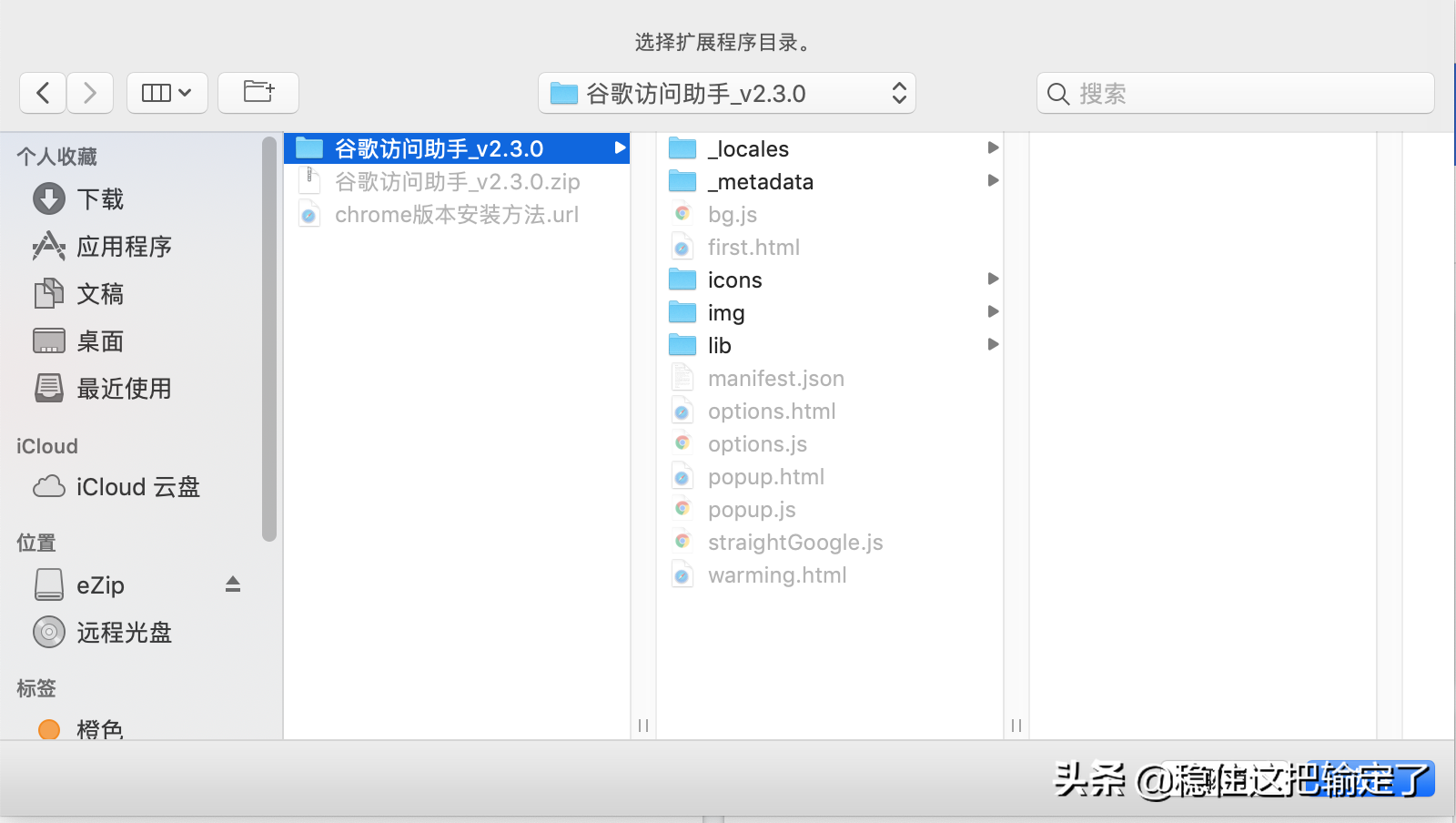Image resolution: width=1456 pixels, height=823 pixels.
Task: Open the column view mode dropdown
Action: point(167,93)
